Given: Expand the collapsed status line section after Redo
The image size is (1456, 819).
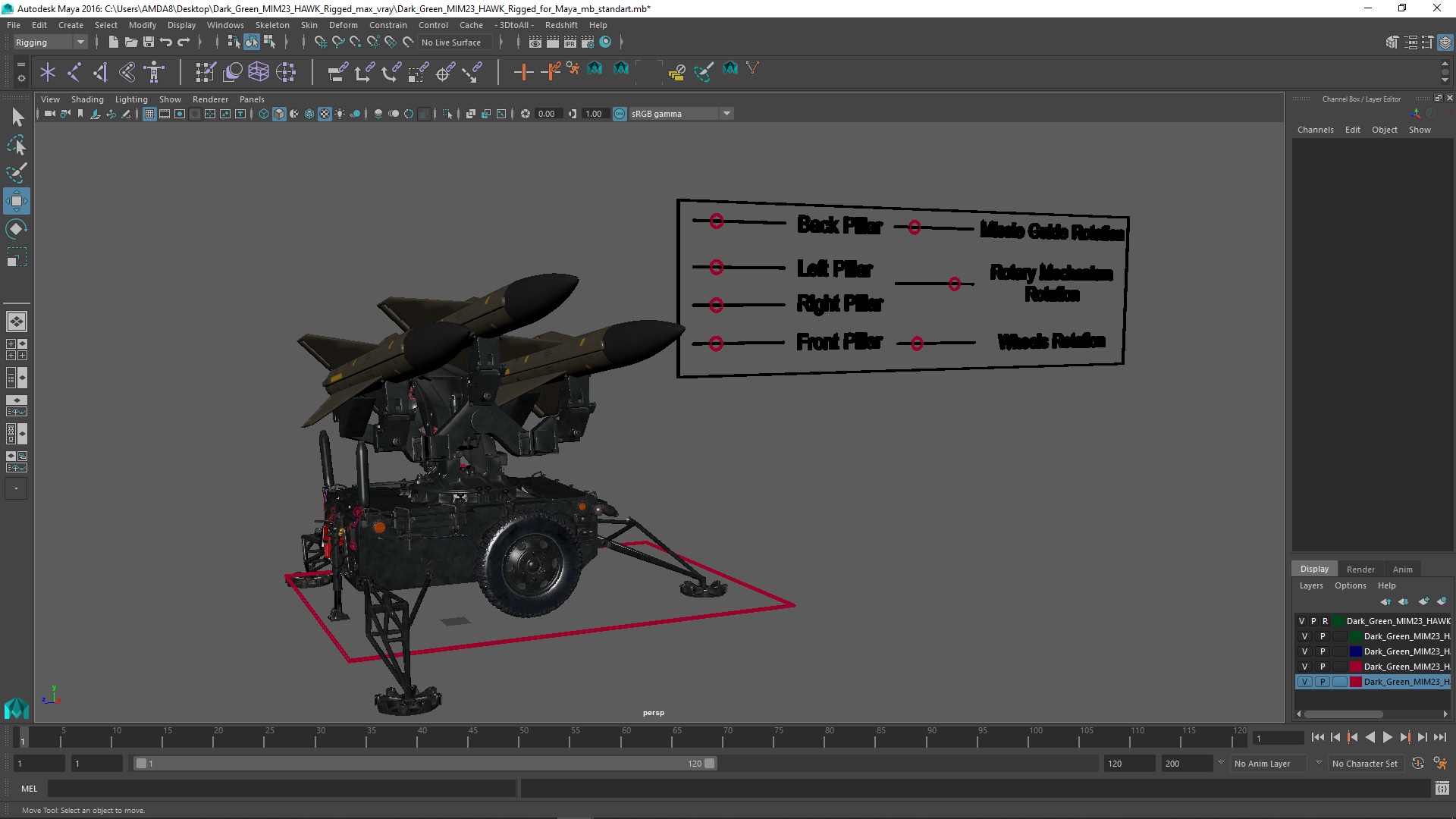Looking at the screenshot, I should (199, 42).
